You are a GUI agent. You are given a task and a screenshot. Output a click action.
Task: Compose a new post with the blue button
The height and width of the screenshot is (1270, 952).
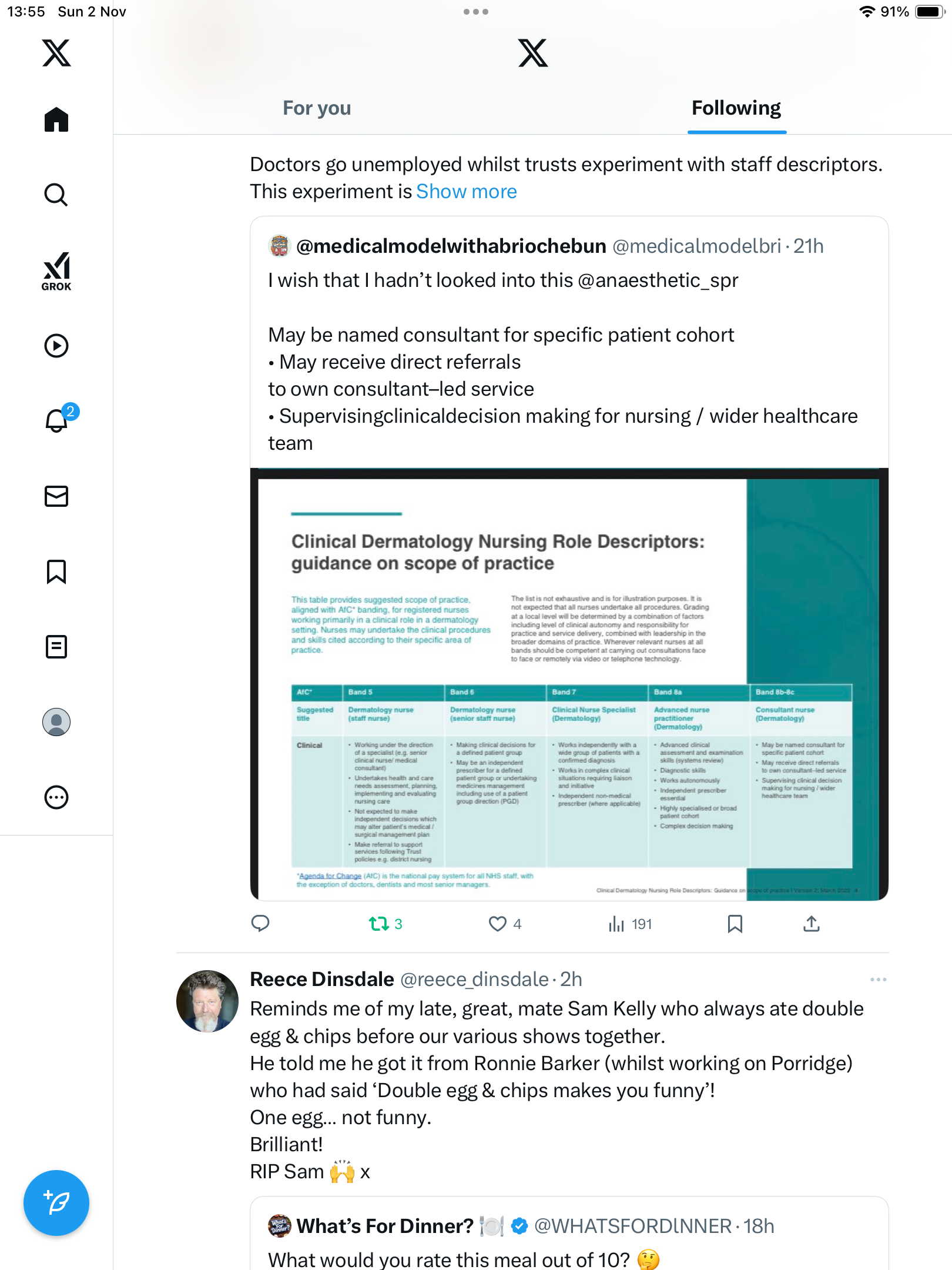click(56, 1203)
